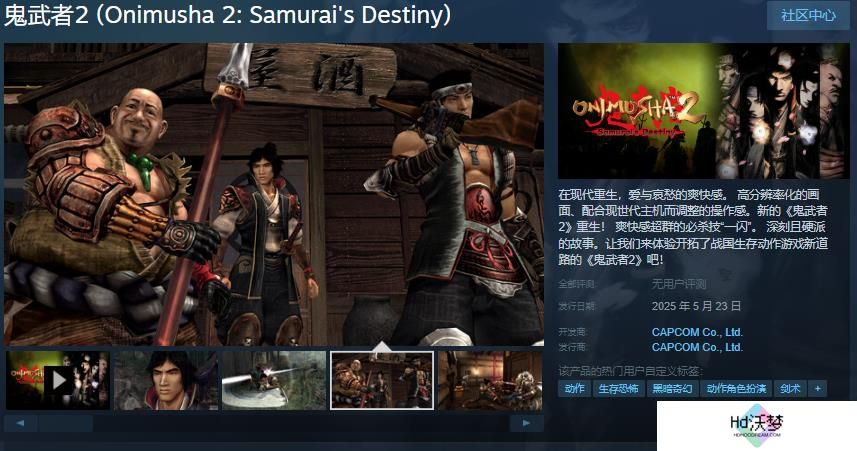Open the CAPCOM Co., Ltd. developer link
Viewport: 857px width, 451px height.
point(697,332)
